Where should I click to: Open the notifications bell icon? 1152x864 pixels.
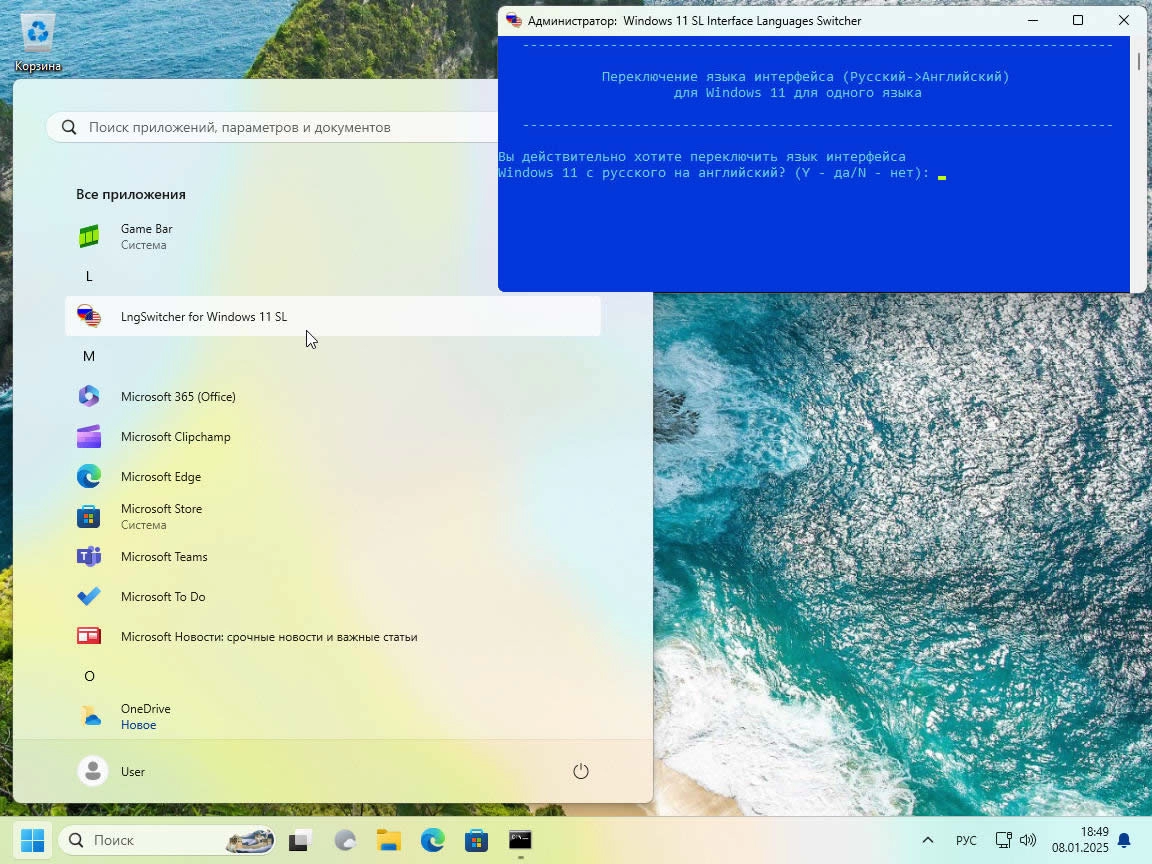(x=1124, y=840)
